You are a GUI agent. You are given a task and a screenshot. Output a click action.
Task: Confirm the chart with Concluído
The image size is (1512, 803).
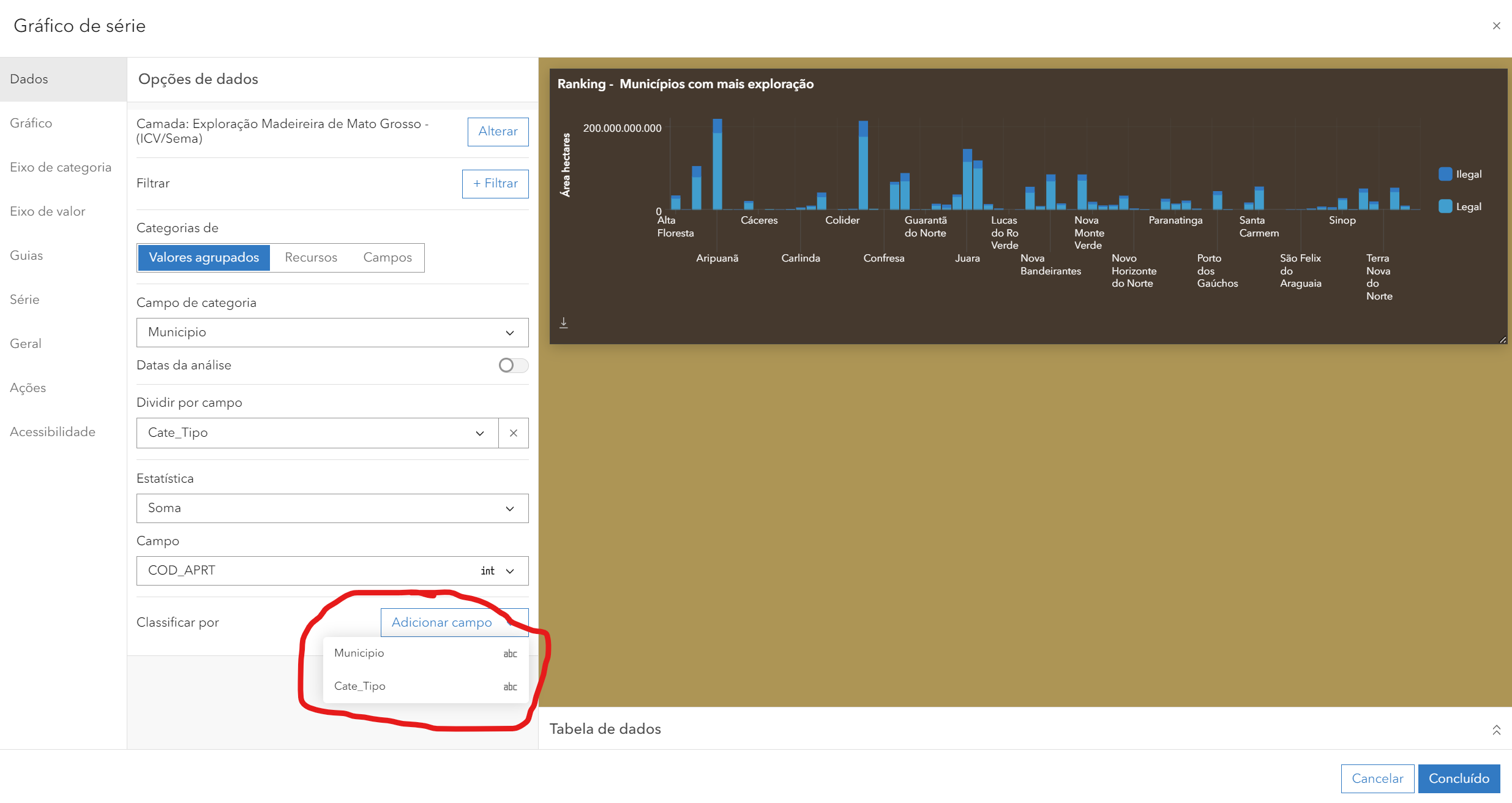(x=1459, y=778)
